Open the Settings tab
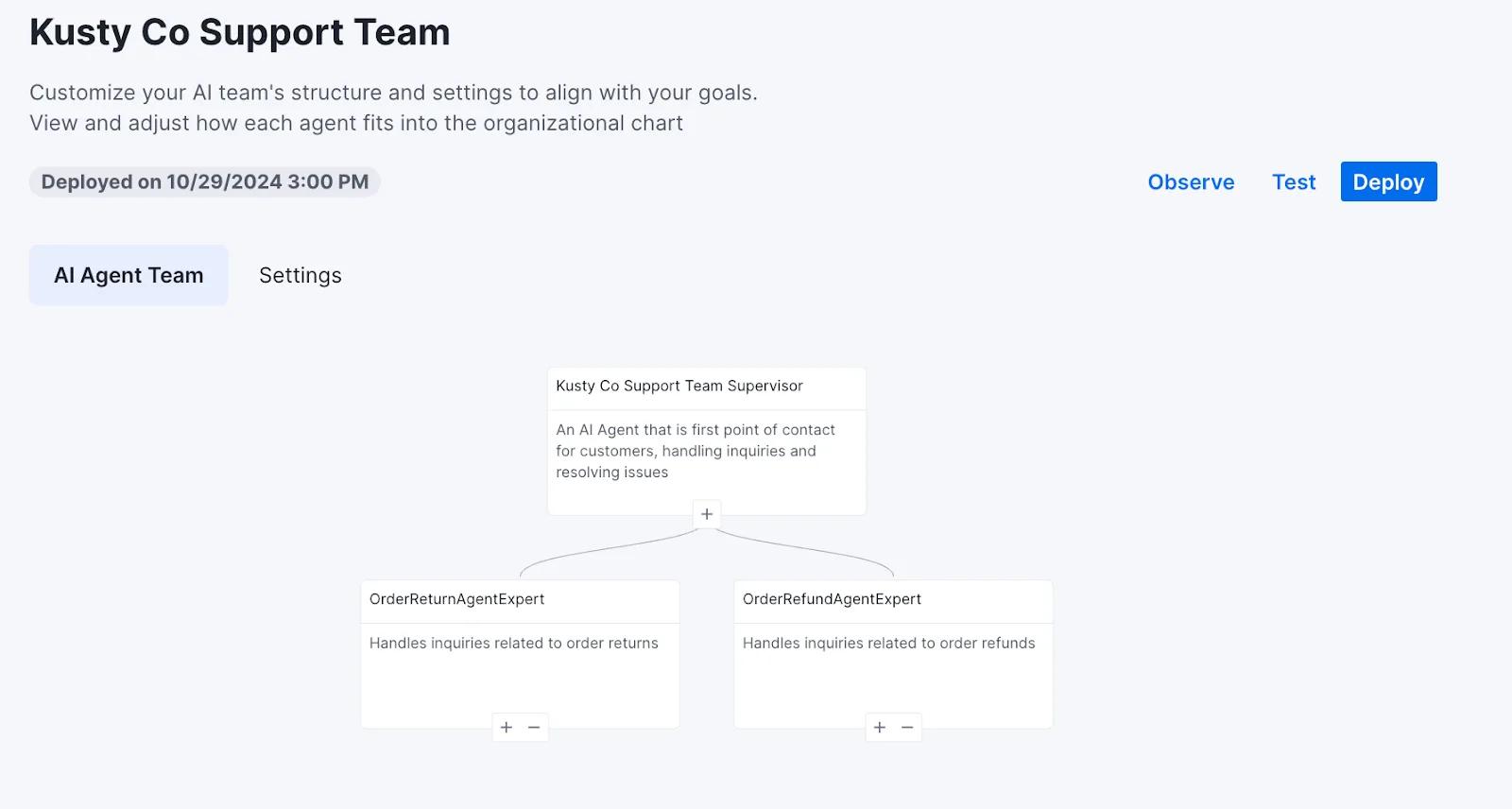Image resolution: width=1512 pixels, height=809 pixels. 301,275
